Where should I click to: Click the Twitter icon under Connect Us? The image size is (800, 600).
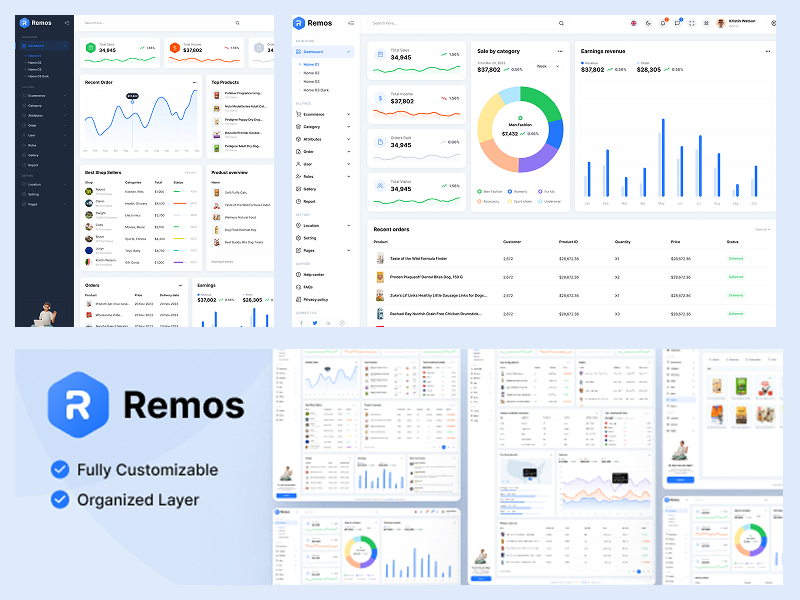point(315,322)
